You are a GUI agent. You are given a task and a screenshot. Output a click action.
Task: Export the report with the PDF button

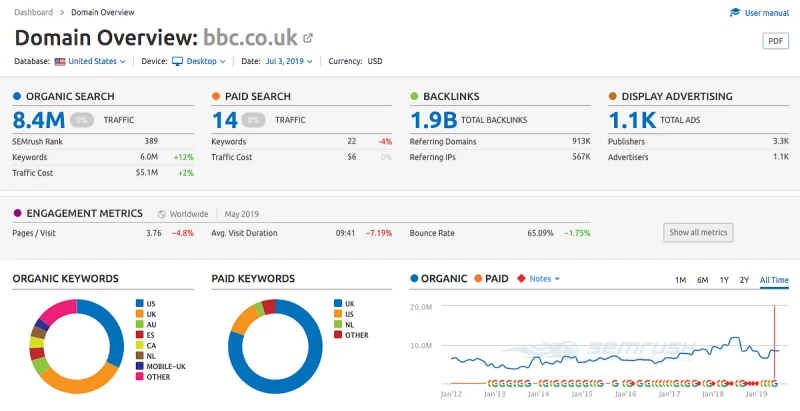pos(776,41)
